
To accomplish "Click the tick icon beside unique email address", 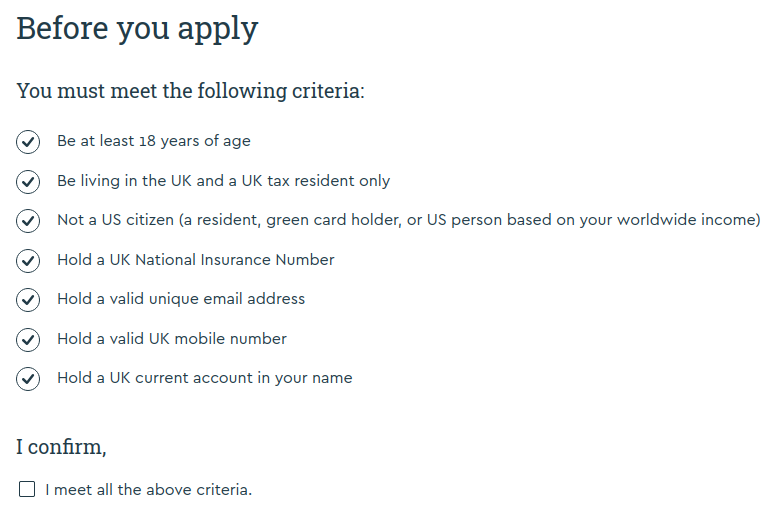I will pos(28,300).
